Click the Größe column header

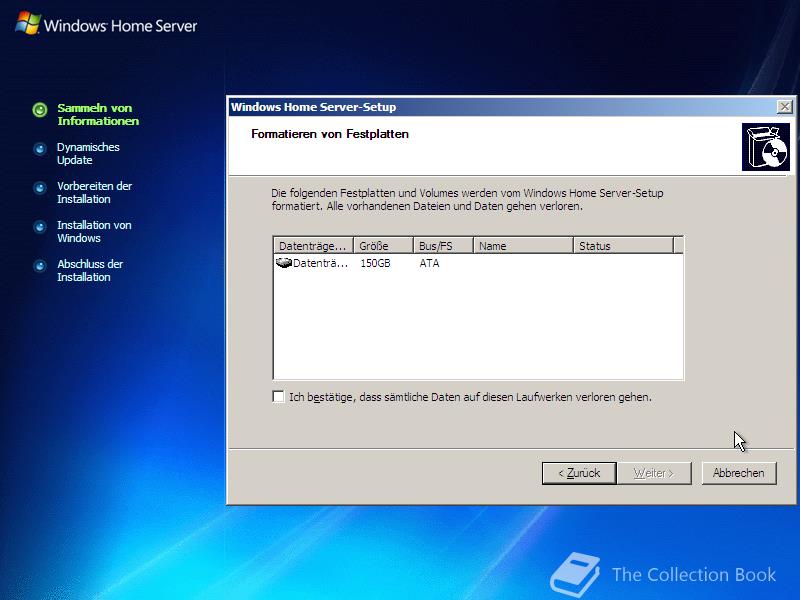(x=383, y=245)
